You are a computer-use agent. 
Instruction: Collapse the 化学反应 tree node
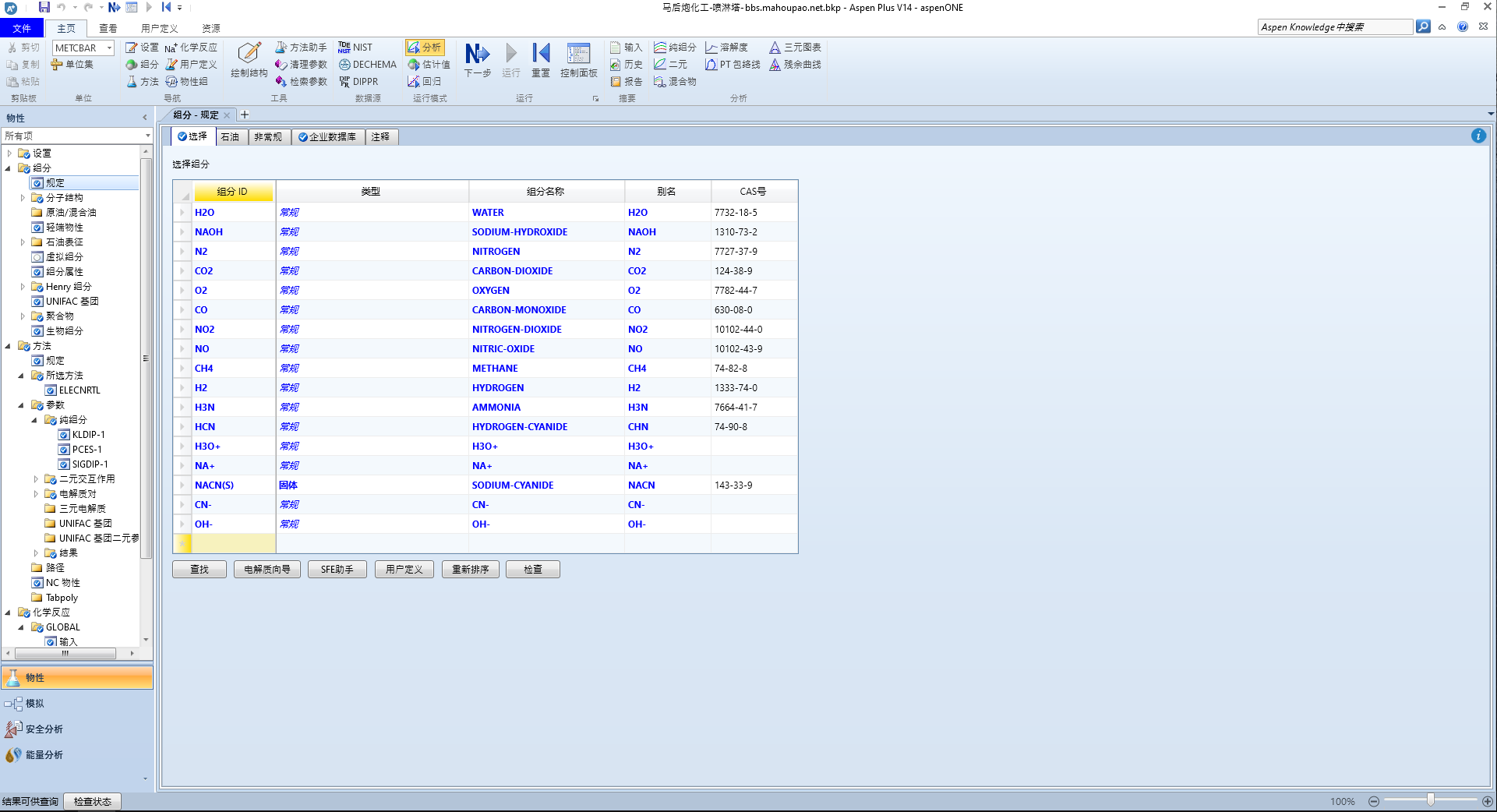(x=9, y=613)
